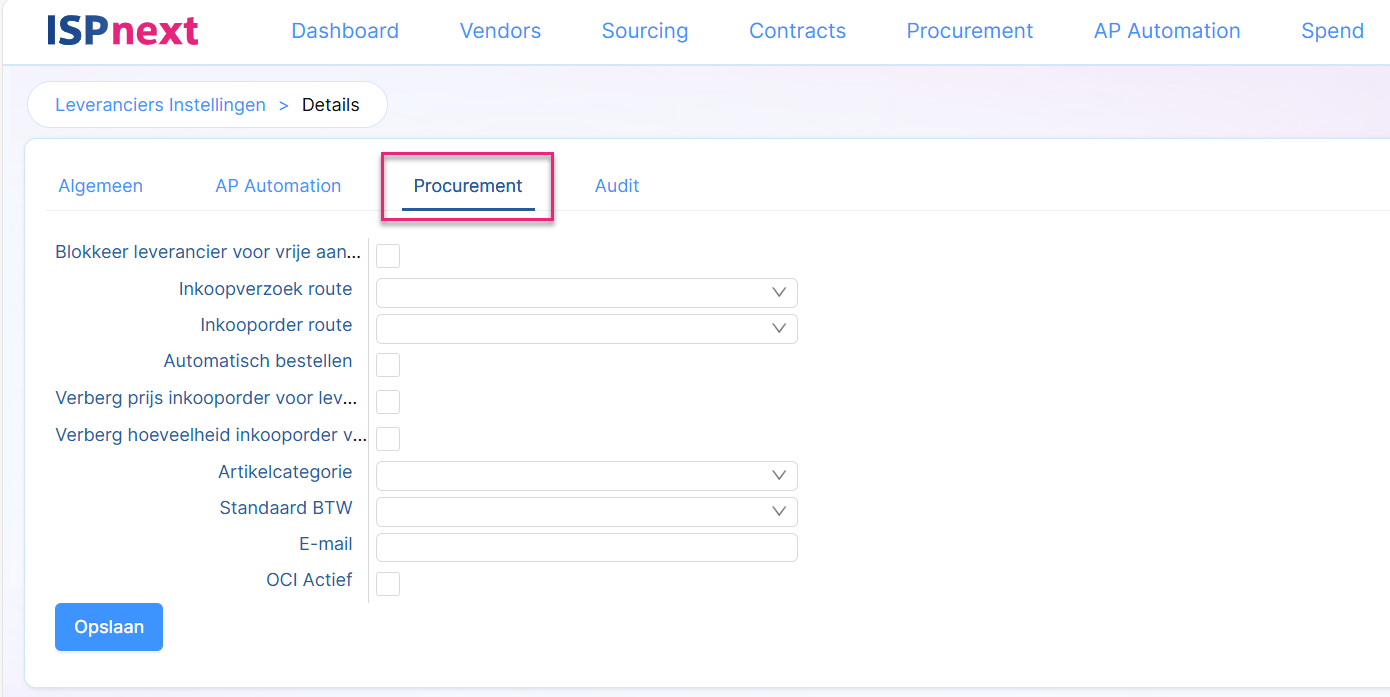Open the Dashboard menu
1390x697 pixels.
(x=345, y=31)
